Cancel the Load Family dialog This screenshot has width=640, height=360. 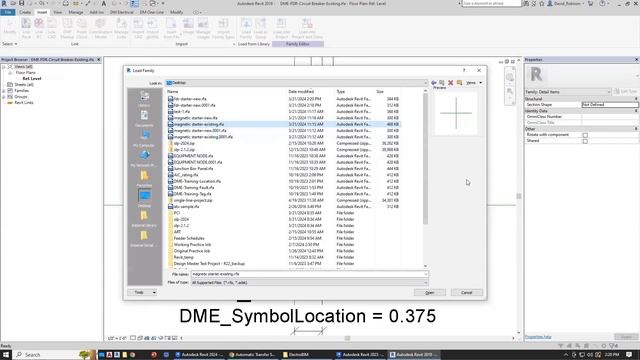click(467, 293)
